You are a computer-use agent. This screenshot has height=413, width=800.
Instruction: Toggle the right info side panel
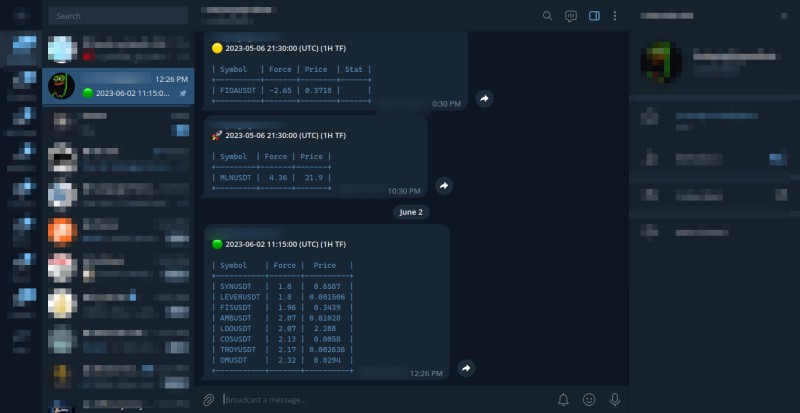click(594, 16)
